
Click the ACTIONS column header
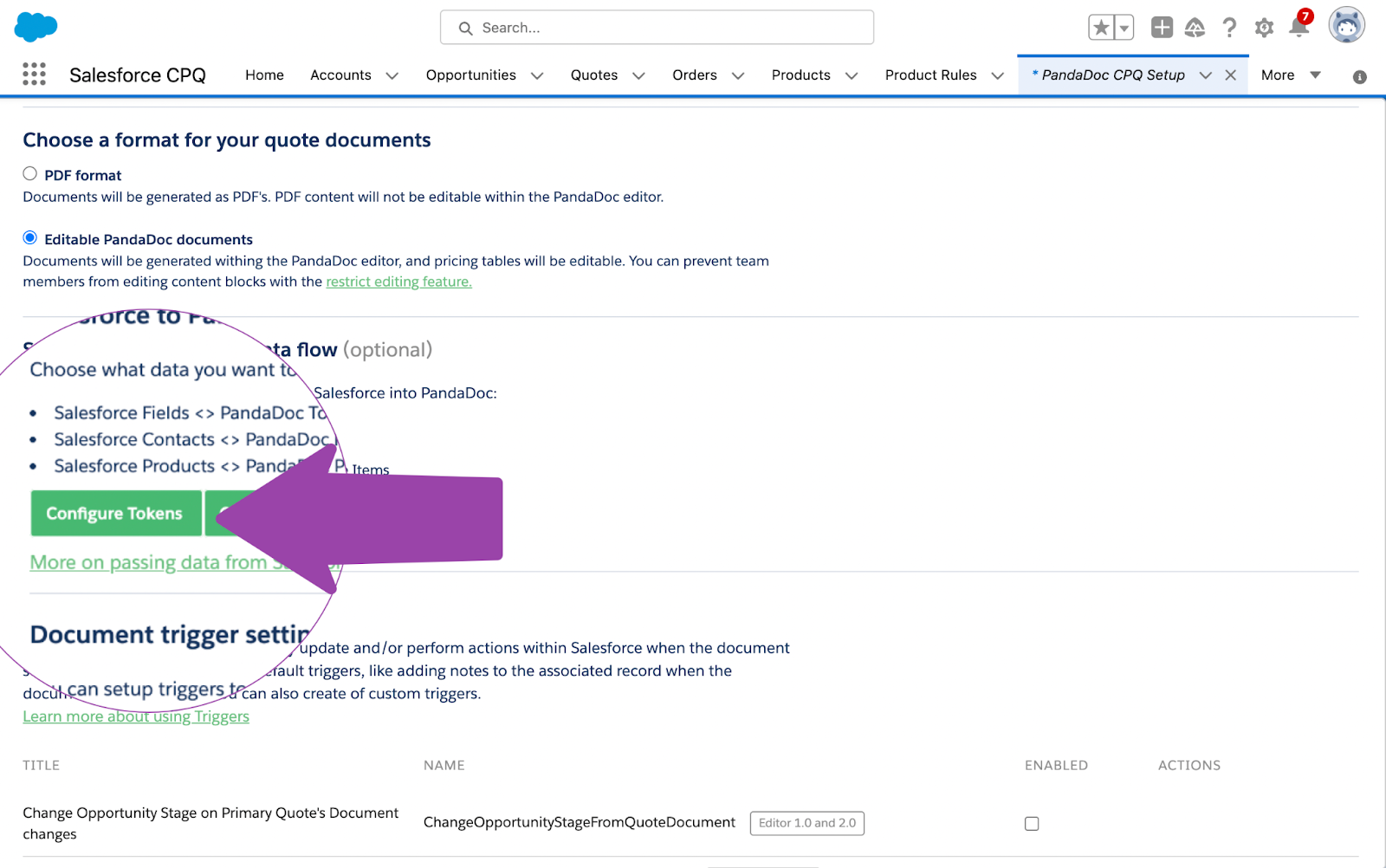coord(1189,766)
